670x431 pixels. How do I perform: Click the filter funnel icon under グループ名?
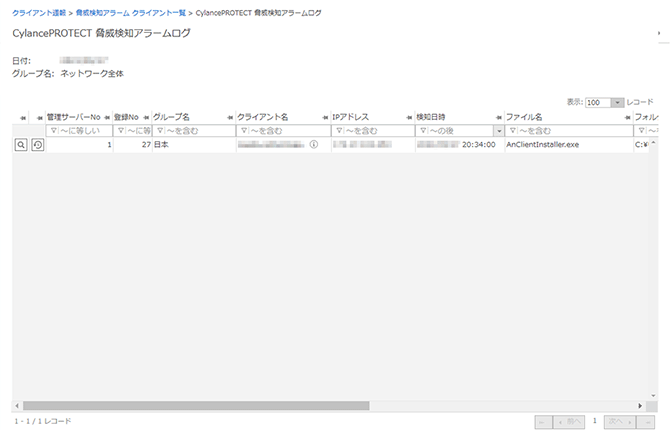pos(157,131)
